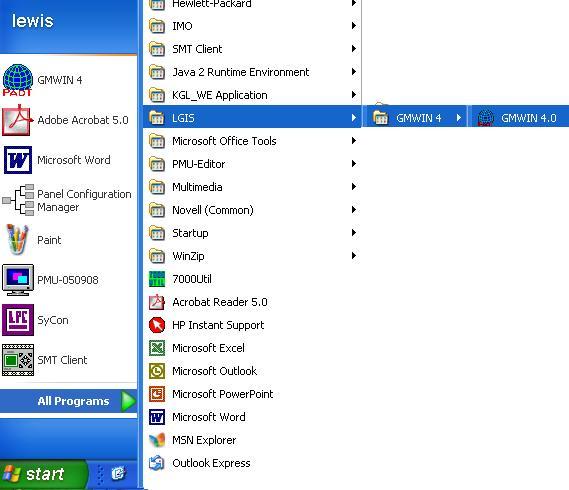Click the "WinZip" folder label

tap(188, 256)
